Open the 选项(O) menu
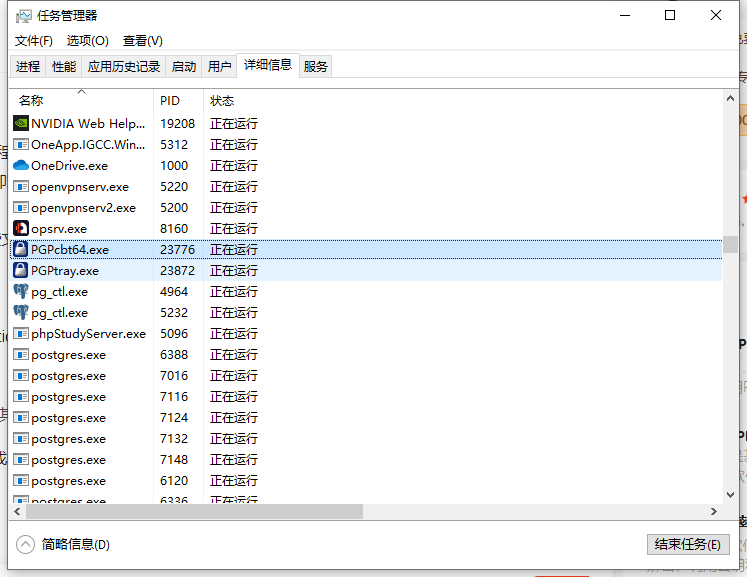The height and width of the screenshot is (577, 747). (88, 41)
